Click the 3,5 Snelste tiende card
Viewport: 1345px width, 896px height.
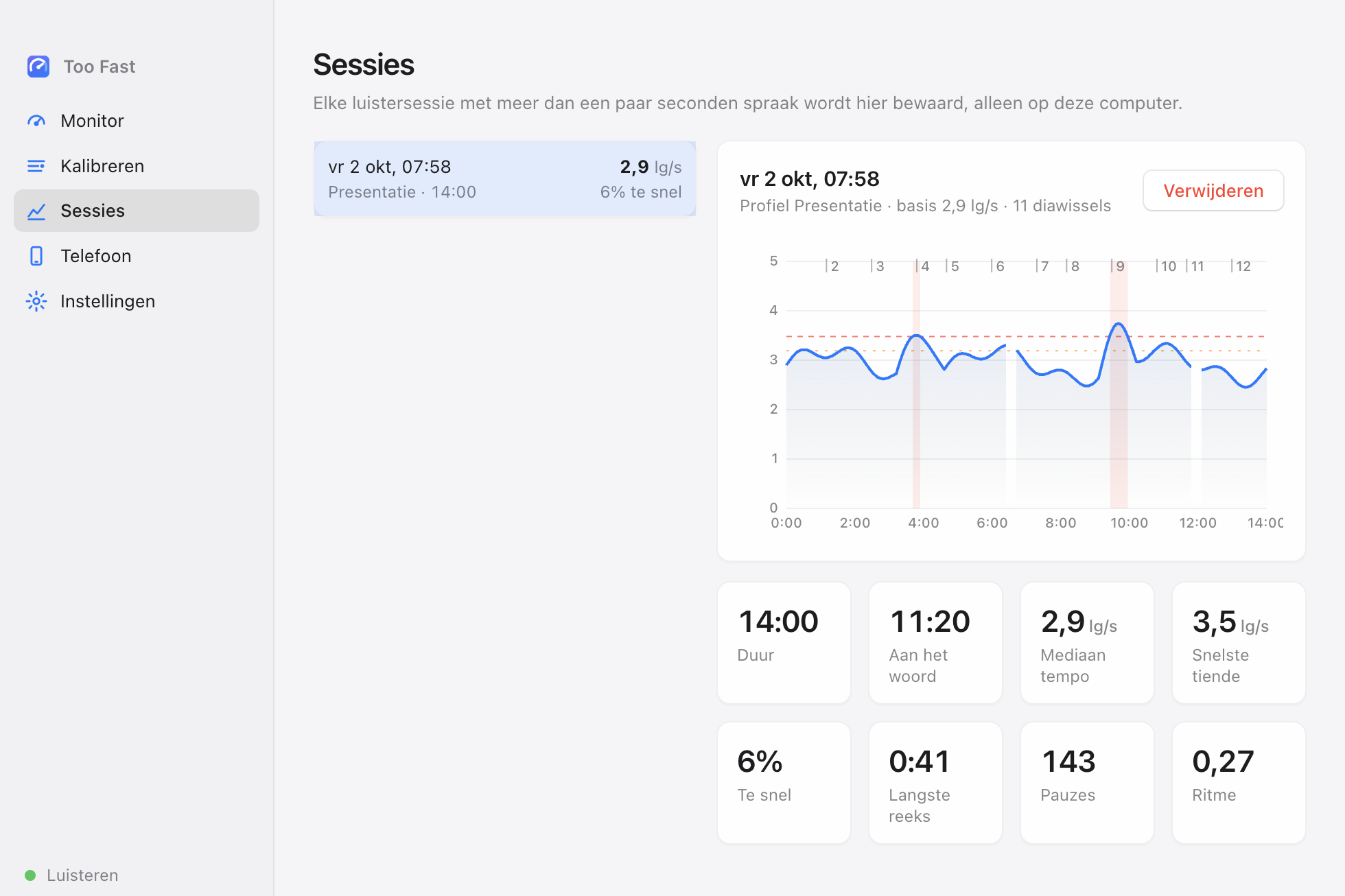pos(1239,643)
